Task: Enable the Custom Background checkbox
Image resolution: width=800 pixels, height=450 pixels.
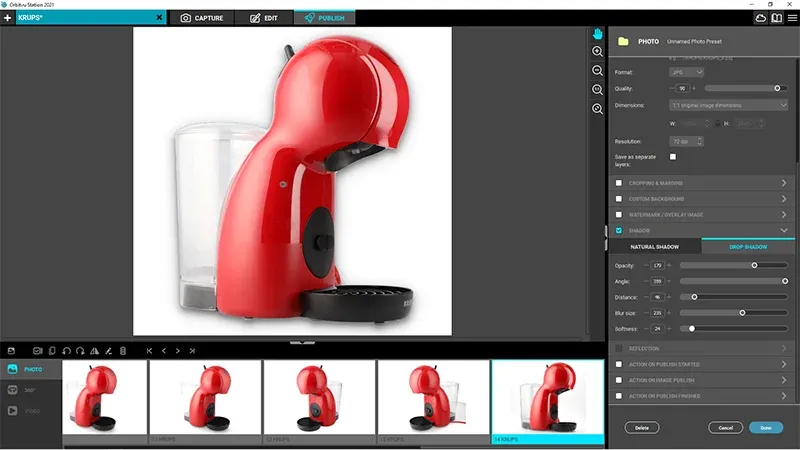Action: point(619,199)
